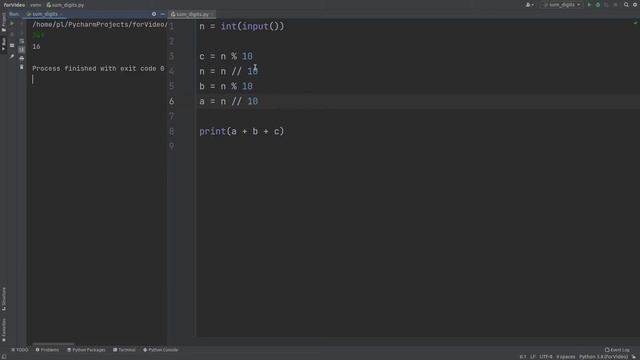Open Run panel settings gear
Screen dimensions: 640x360
154,14
